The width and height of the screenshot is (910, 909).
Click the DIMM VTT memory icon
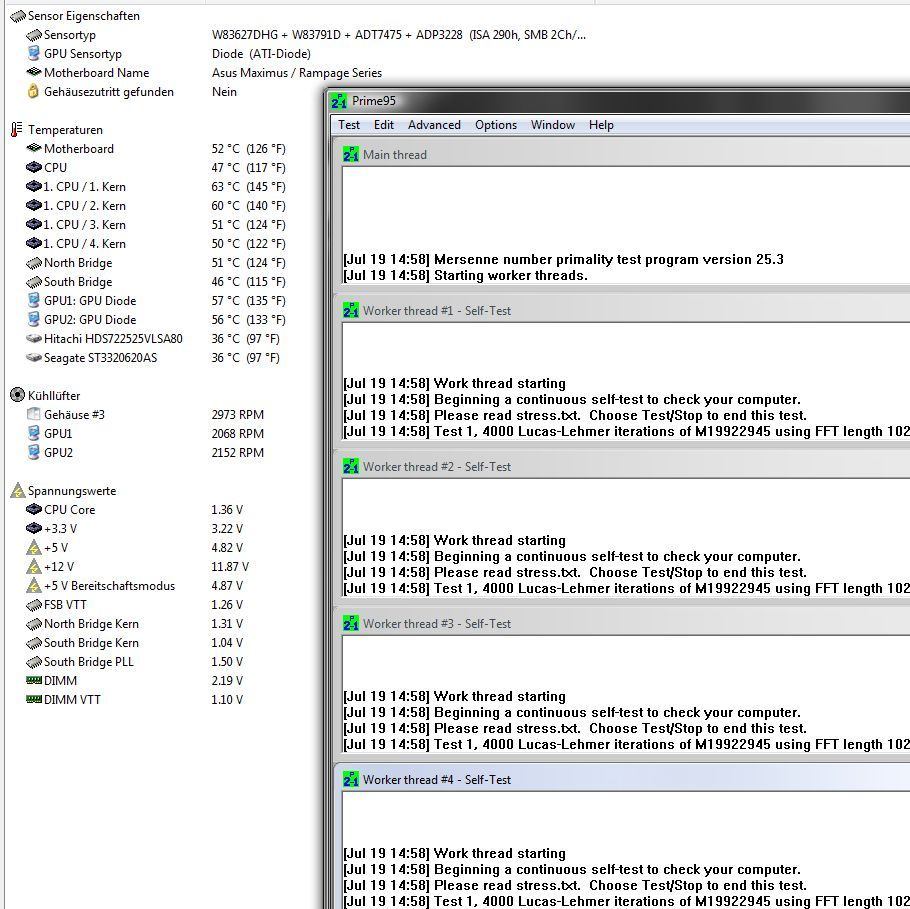34,699
